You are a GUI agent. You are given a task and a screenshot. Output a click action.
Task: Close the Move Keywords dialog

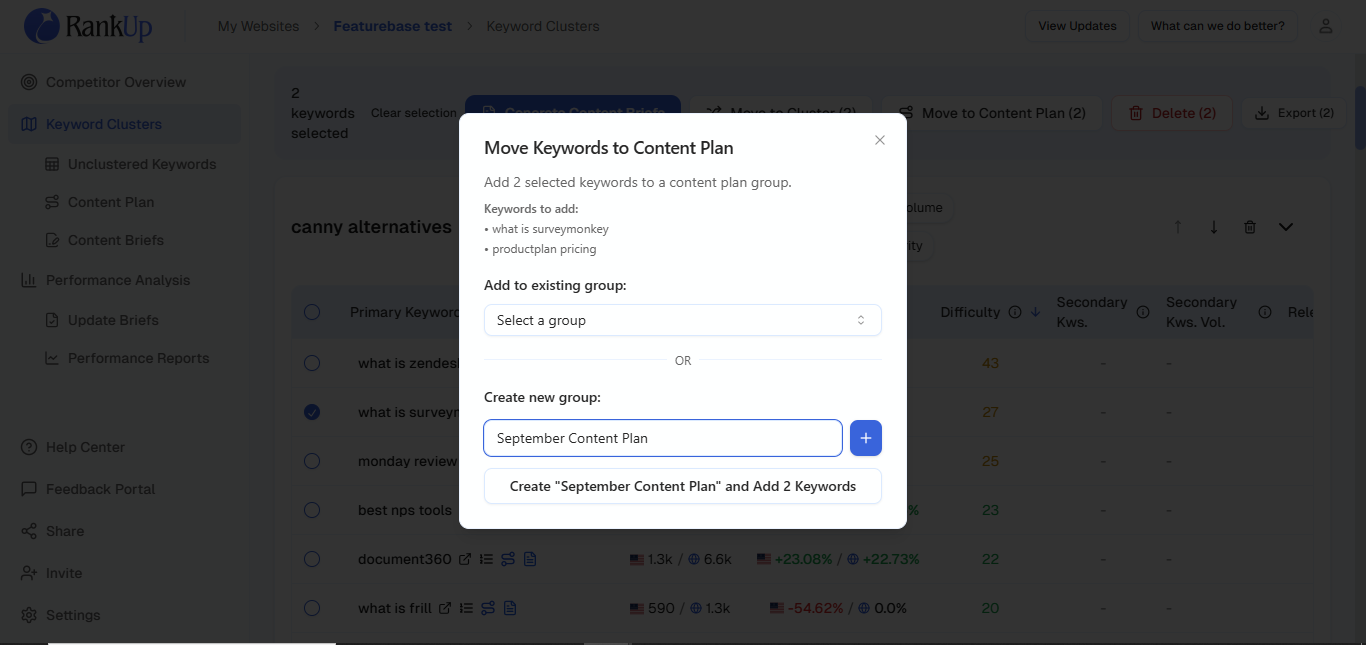coord(880,140)
